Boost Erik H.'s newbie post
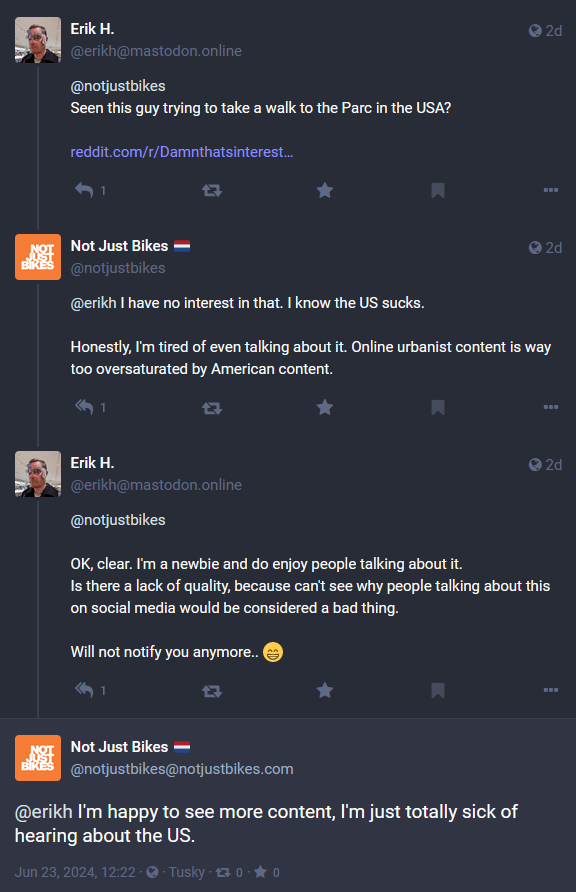This screenshot has width=576, height=892. (212, 691)
